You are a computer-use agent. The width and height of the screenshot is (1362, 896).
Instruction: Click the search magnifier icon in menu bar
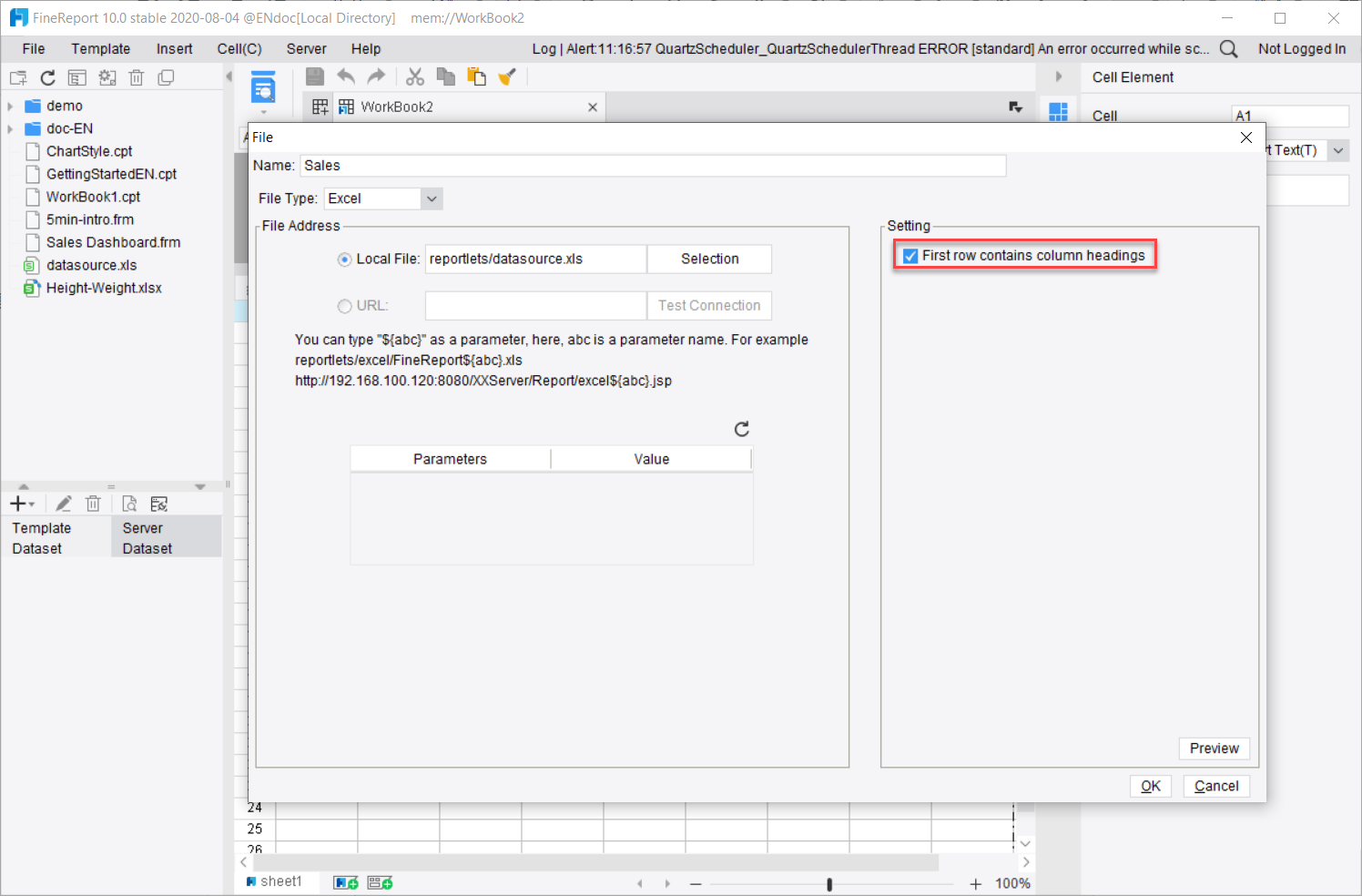[1229, 49]
